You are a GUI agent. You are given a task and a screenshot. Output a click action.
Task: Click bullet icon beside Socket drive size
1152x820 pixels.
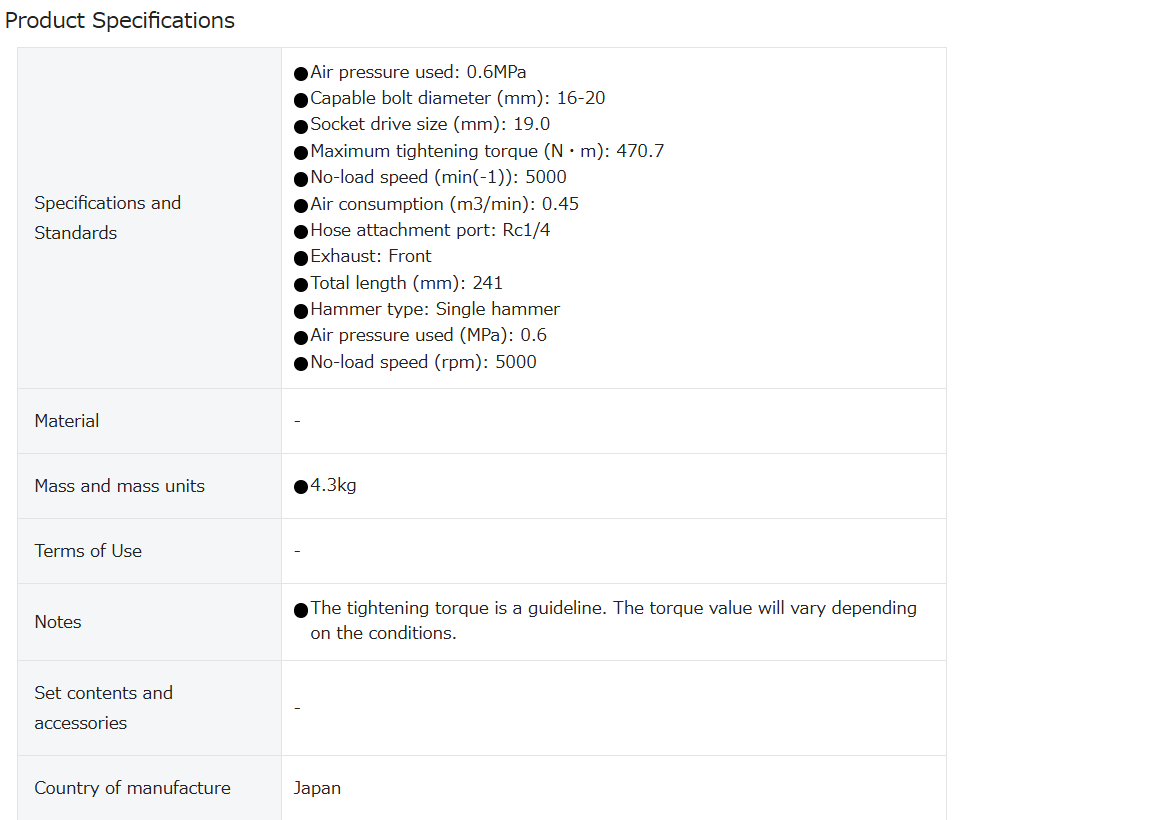tap(300, 126)
